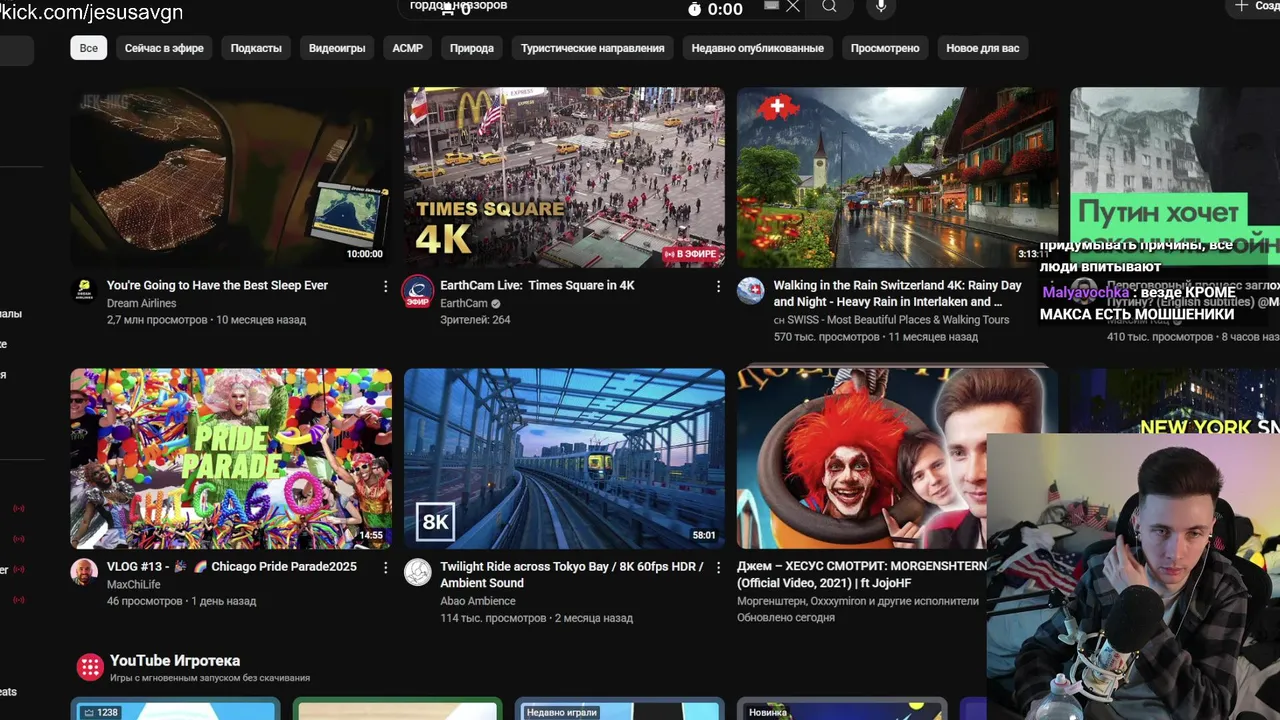1280x720 pixels.
Task: Click EarthCam verified checkmark badge
Action: coord(496,304)
